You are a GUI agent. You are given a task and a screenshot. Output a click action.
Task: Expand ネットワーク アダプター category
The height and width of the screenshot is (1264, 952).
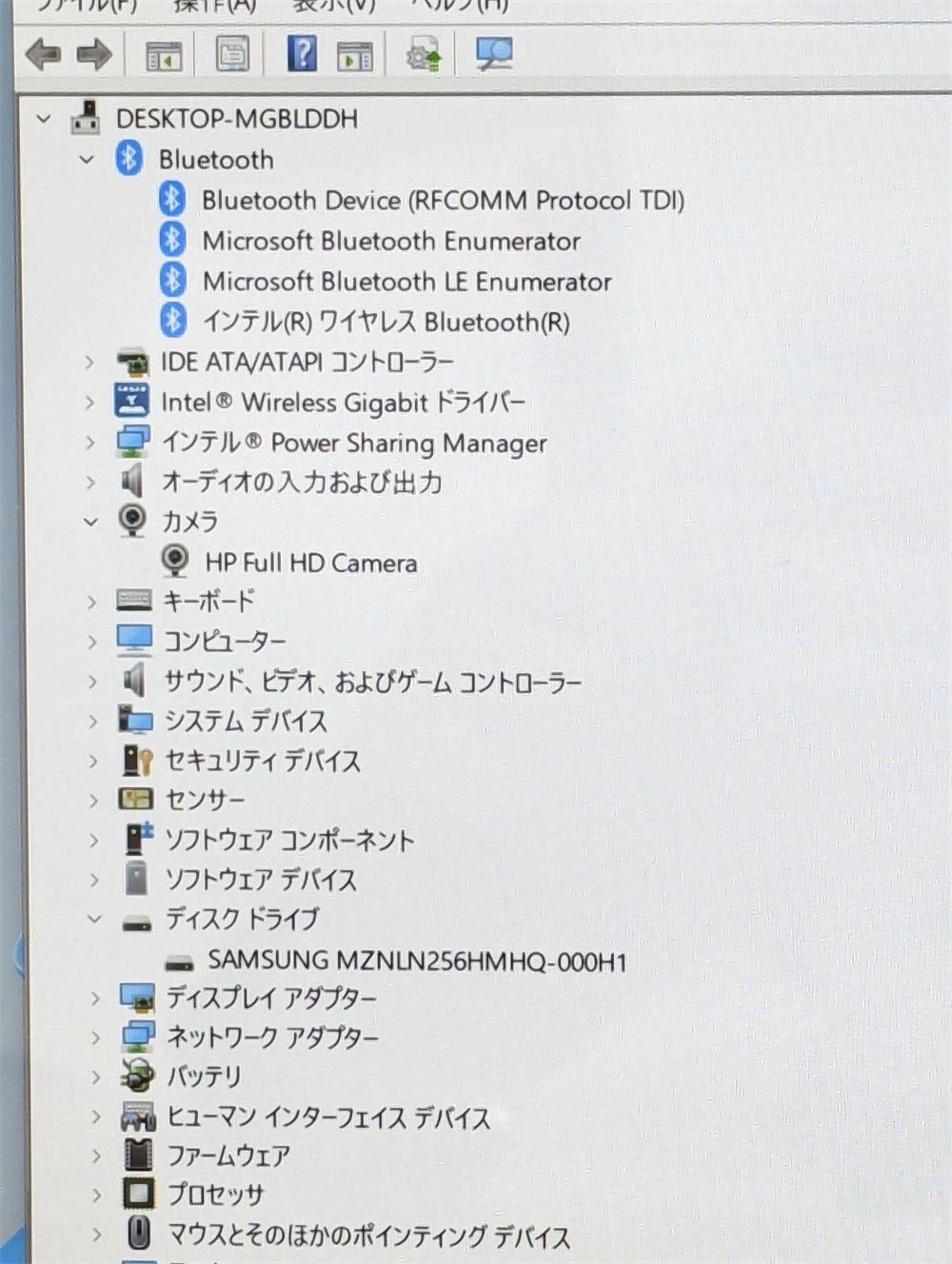tap(95, 1037)
